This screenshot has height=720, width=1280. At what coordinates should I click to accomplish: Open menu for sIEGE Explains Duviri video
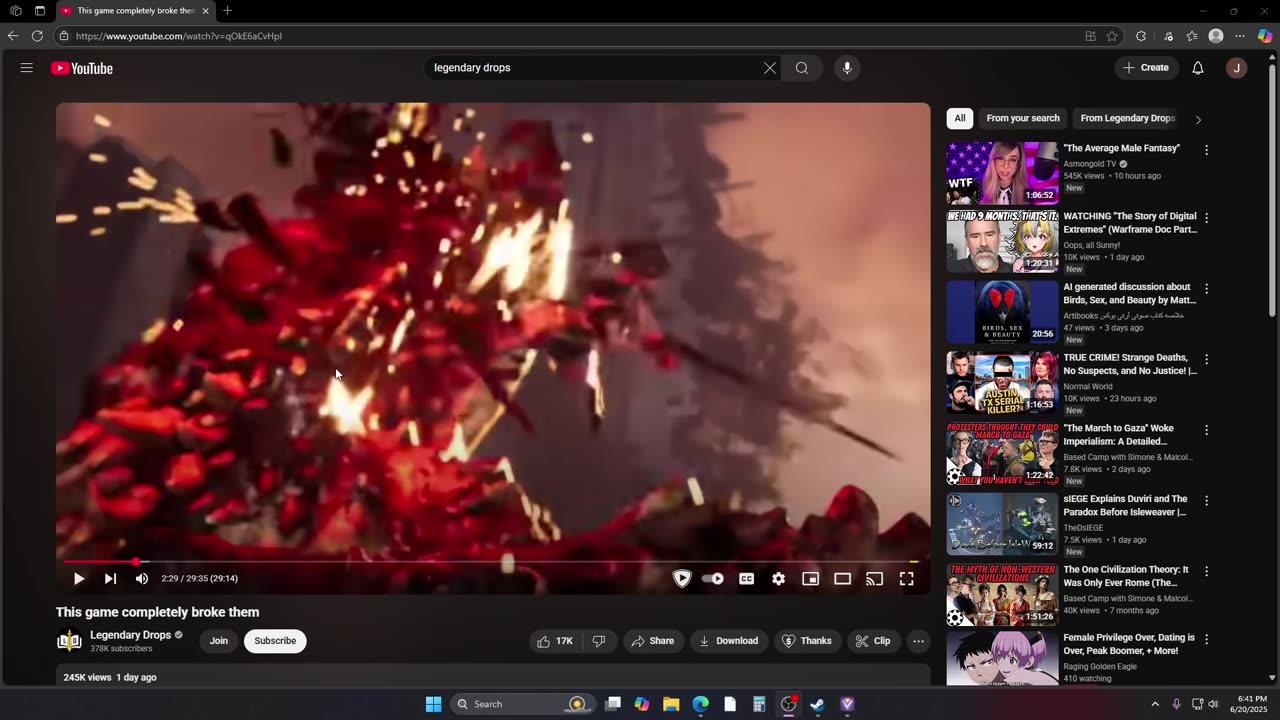(1207, 500)
